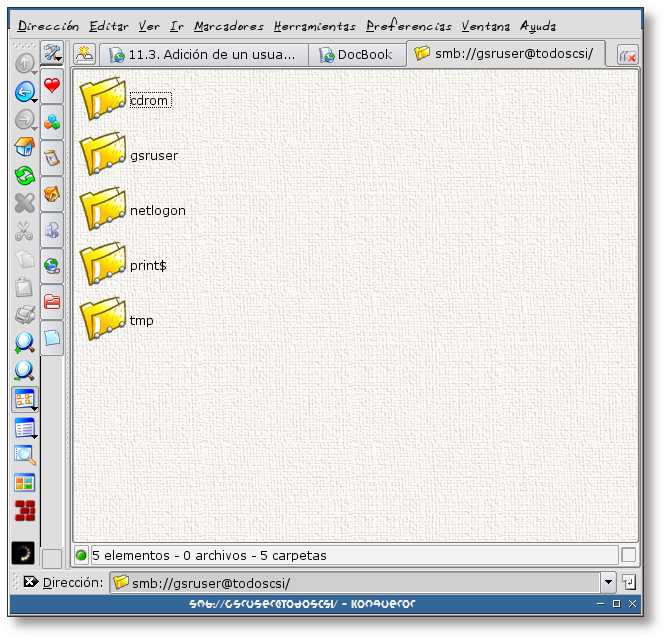Viewport: 667px width, 640px height.
Task: Open the red folder sidebar panel
Action: click(x=52, y=301)
